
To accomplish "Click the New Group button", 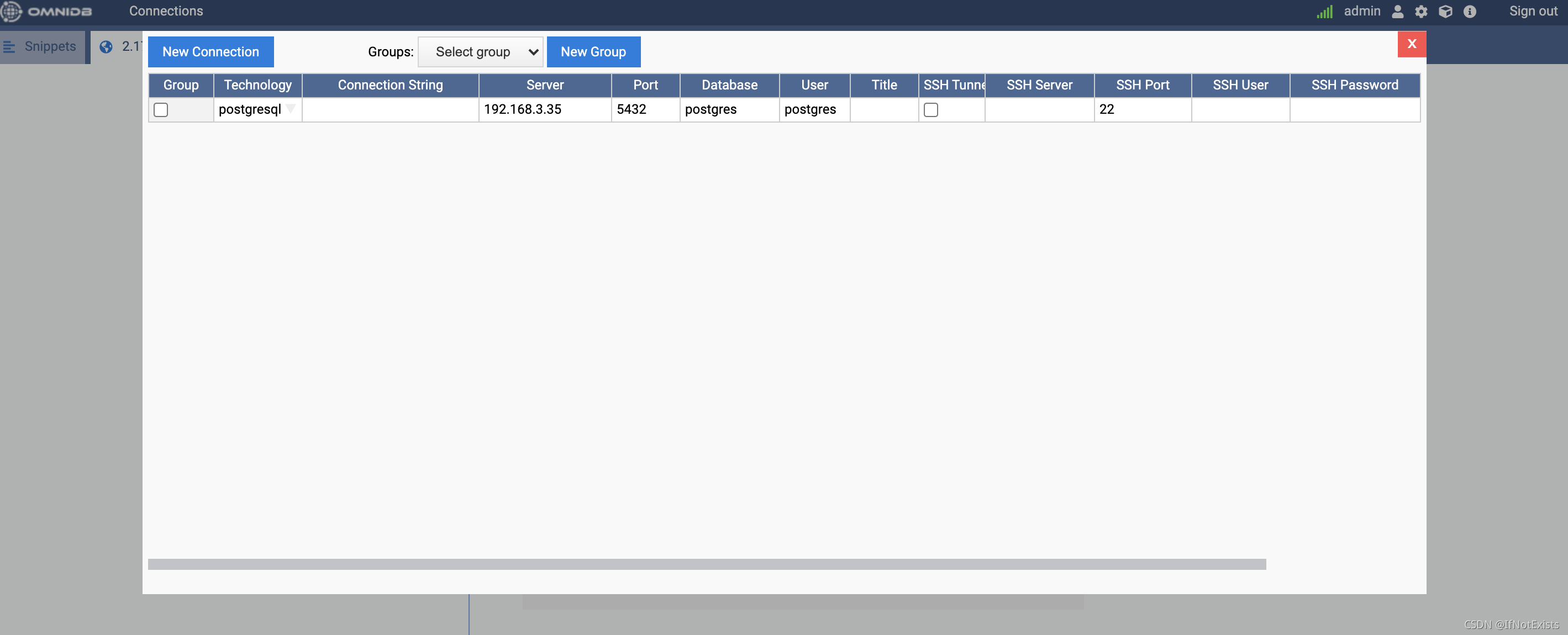I will click(593, 52).
